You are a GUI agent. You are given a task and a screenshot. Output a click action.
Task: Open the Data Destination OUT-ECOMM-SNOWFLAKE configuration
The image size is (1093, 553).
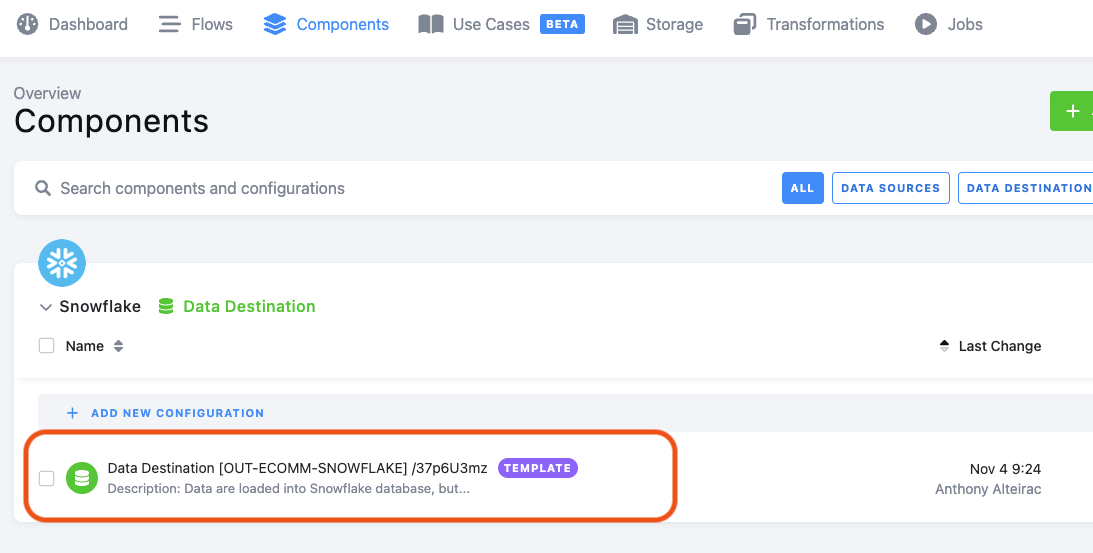298,468
